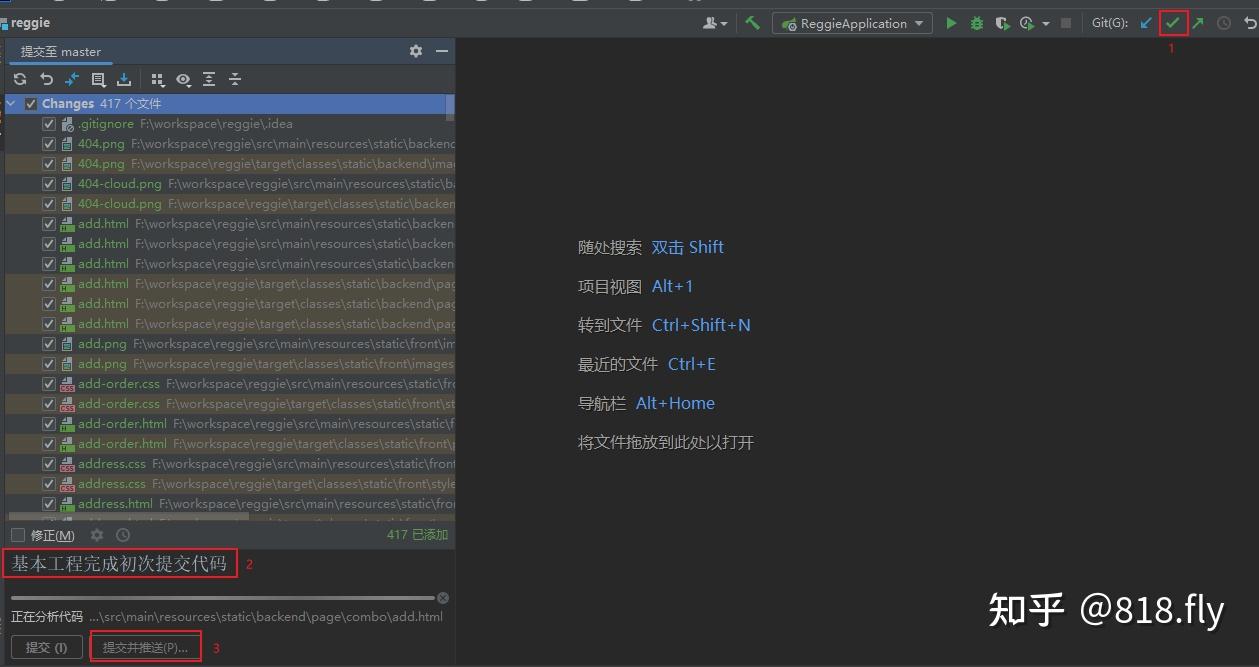The width and height of the screenshot is (1259, 667).
Task: Enable the Amend 修正(M) checkbox
Action: pyautogui.click(x=18, y=535)
